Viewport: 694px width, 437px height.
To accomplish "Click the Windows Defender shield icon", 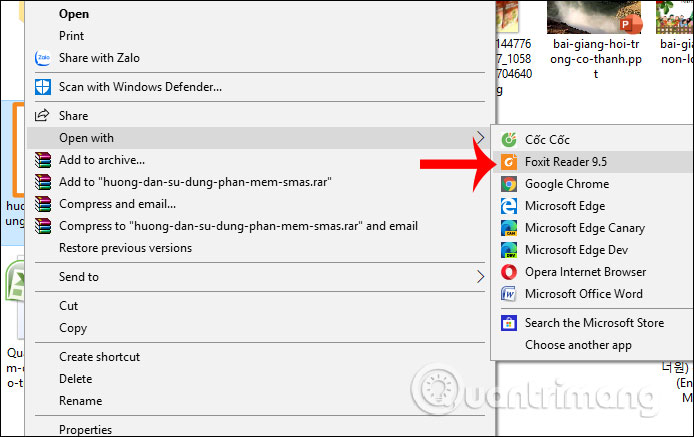I will pyautogui.click(x=43, y=87).
